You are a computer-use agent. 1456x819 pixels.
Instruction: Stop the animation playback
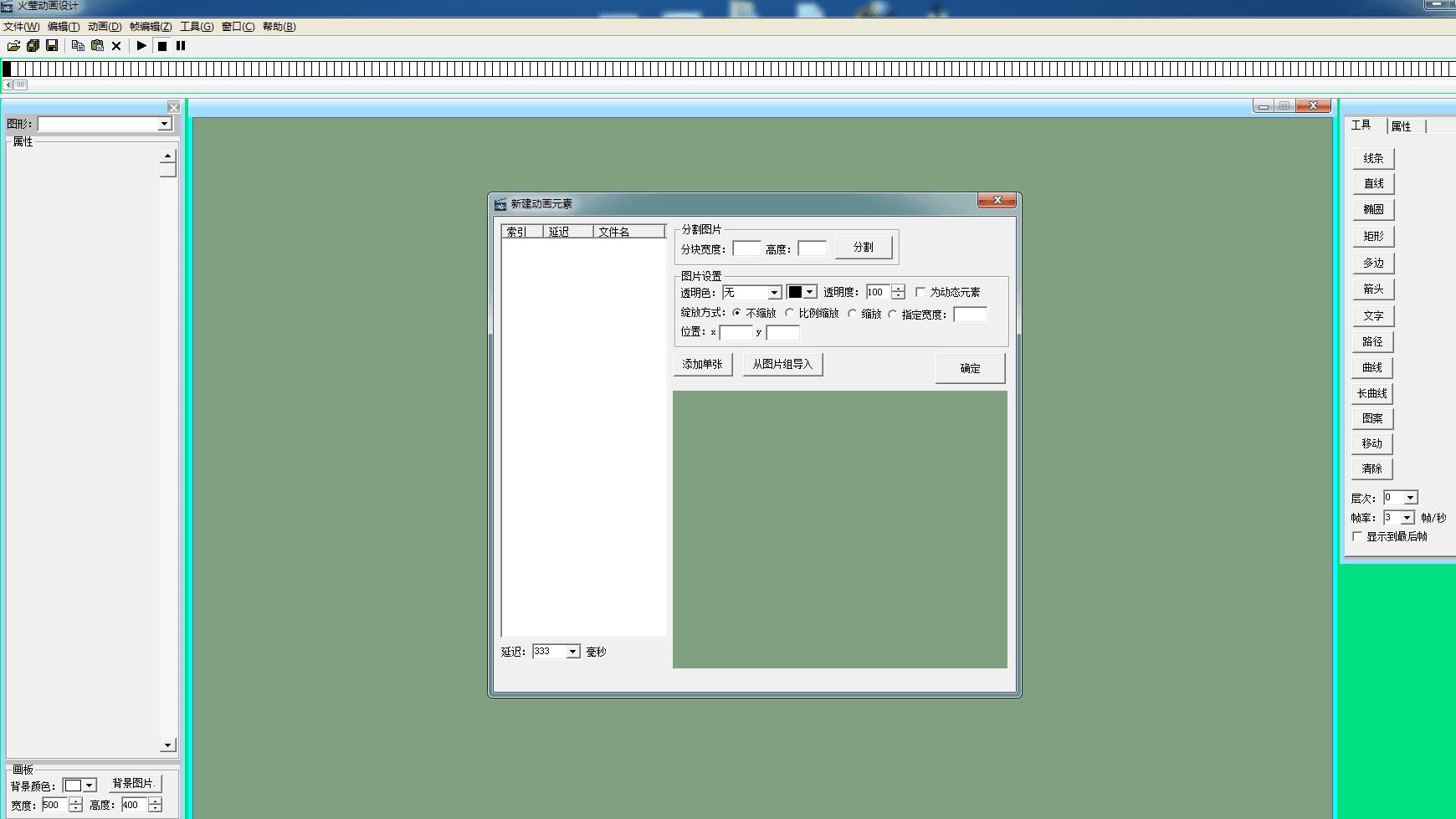pyautogui.click(x=162, y=46)
